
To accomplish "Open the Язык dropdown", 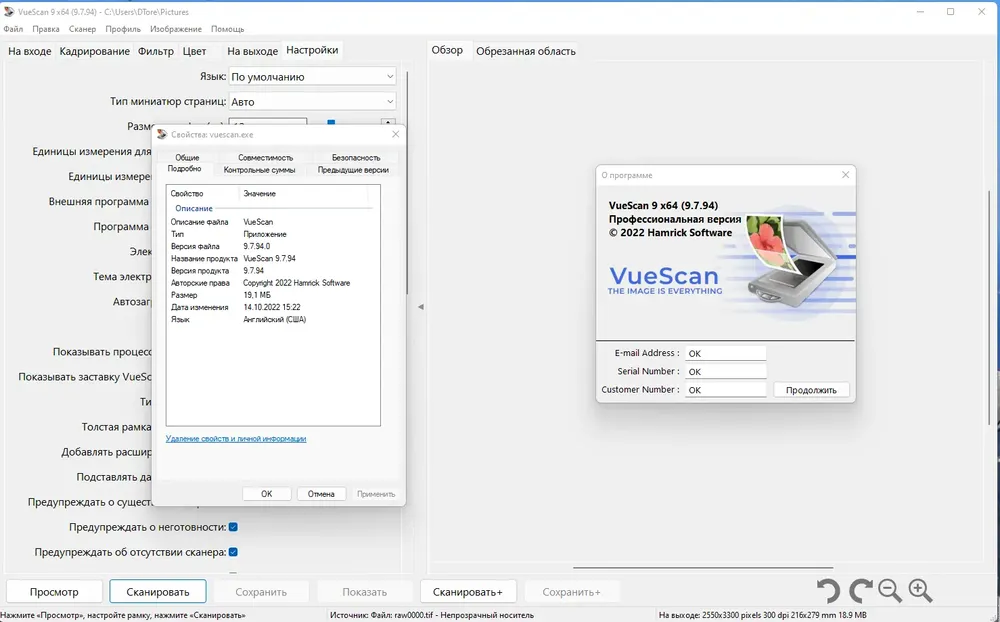I will click(x=312, y=77).
